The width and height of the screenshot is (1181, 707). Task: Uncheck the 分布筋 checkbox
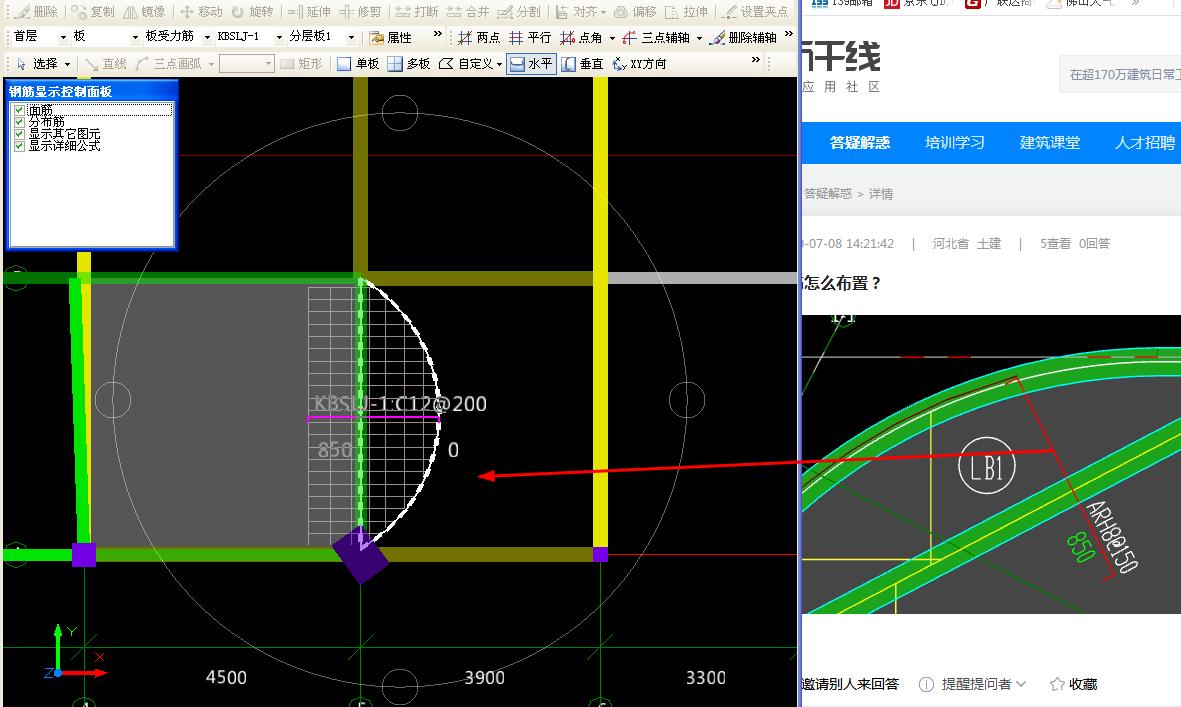[20, 122]
